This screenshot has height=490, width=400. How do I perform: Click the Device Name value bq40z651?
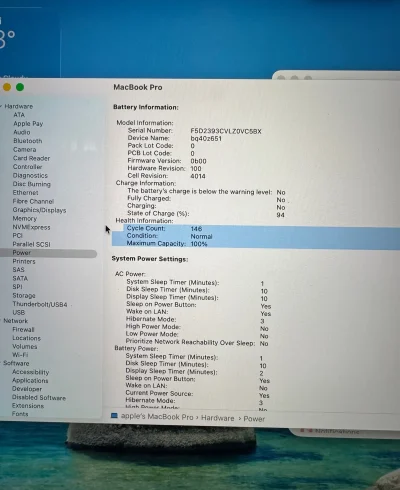pyautogui.click(x=206, y=139)
